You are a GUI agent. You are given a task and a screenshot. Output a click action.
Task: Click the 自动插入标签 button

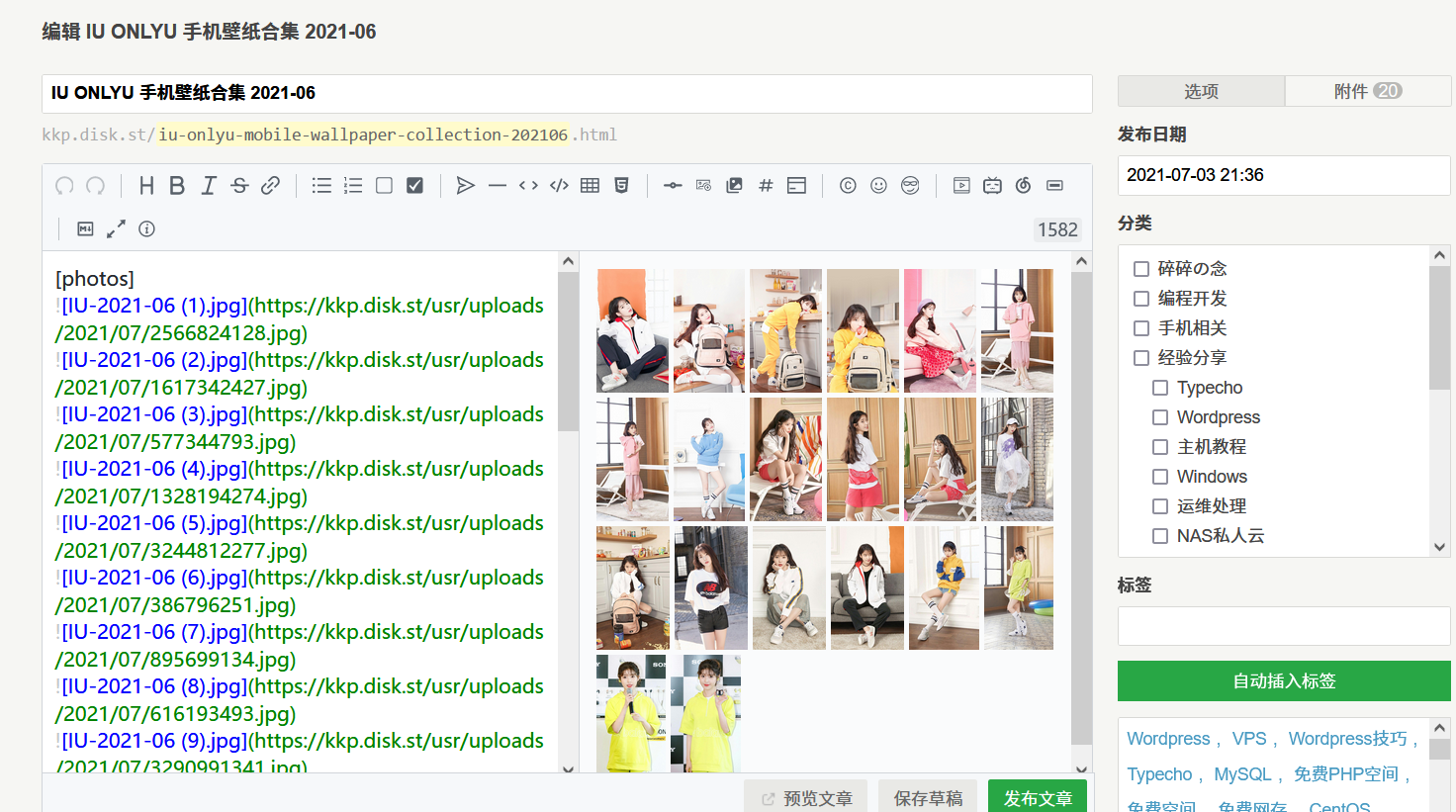1284,680
